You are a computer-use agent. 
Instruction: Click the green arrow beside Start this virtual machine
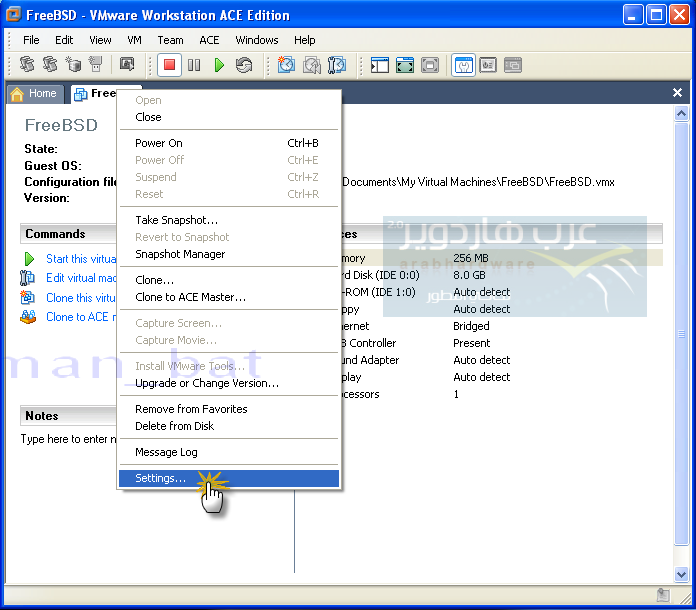tap(29, 259)
